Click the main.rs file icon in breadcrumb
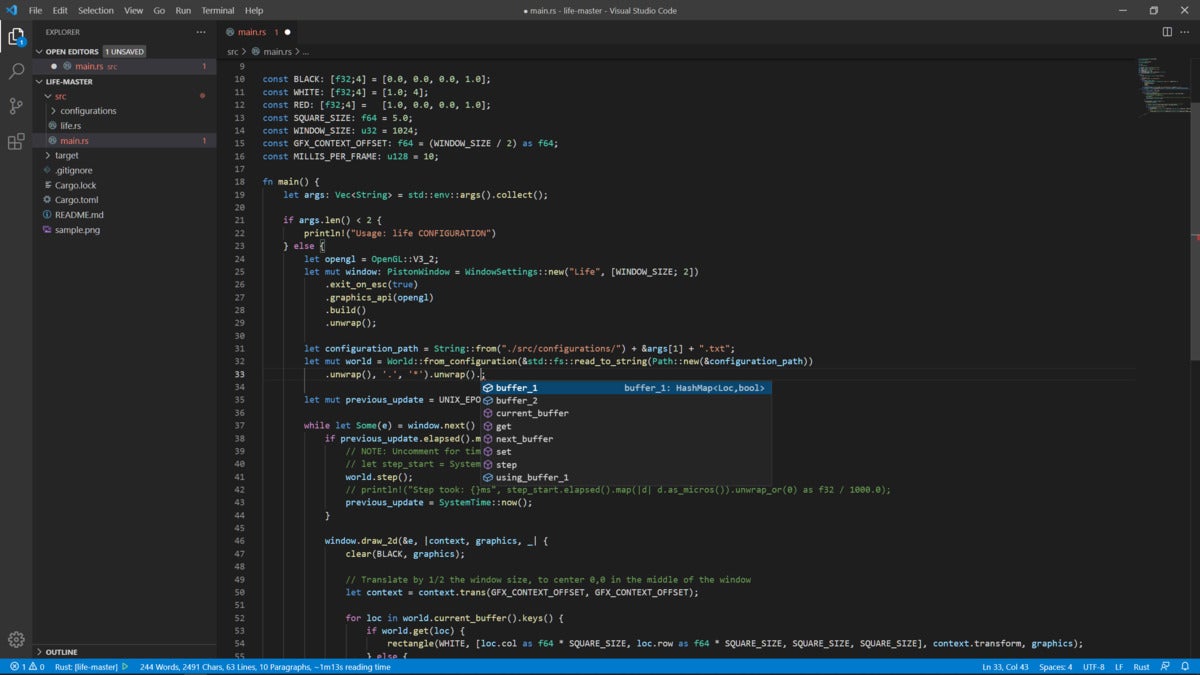1200x675 pixels. [255, 51]
